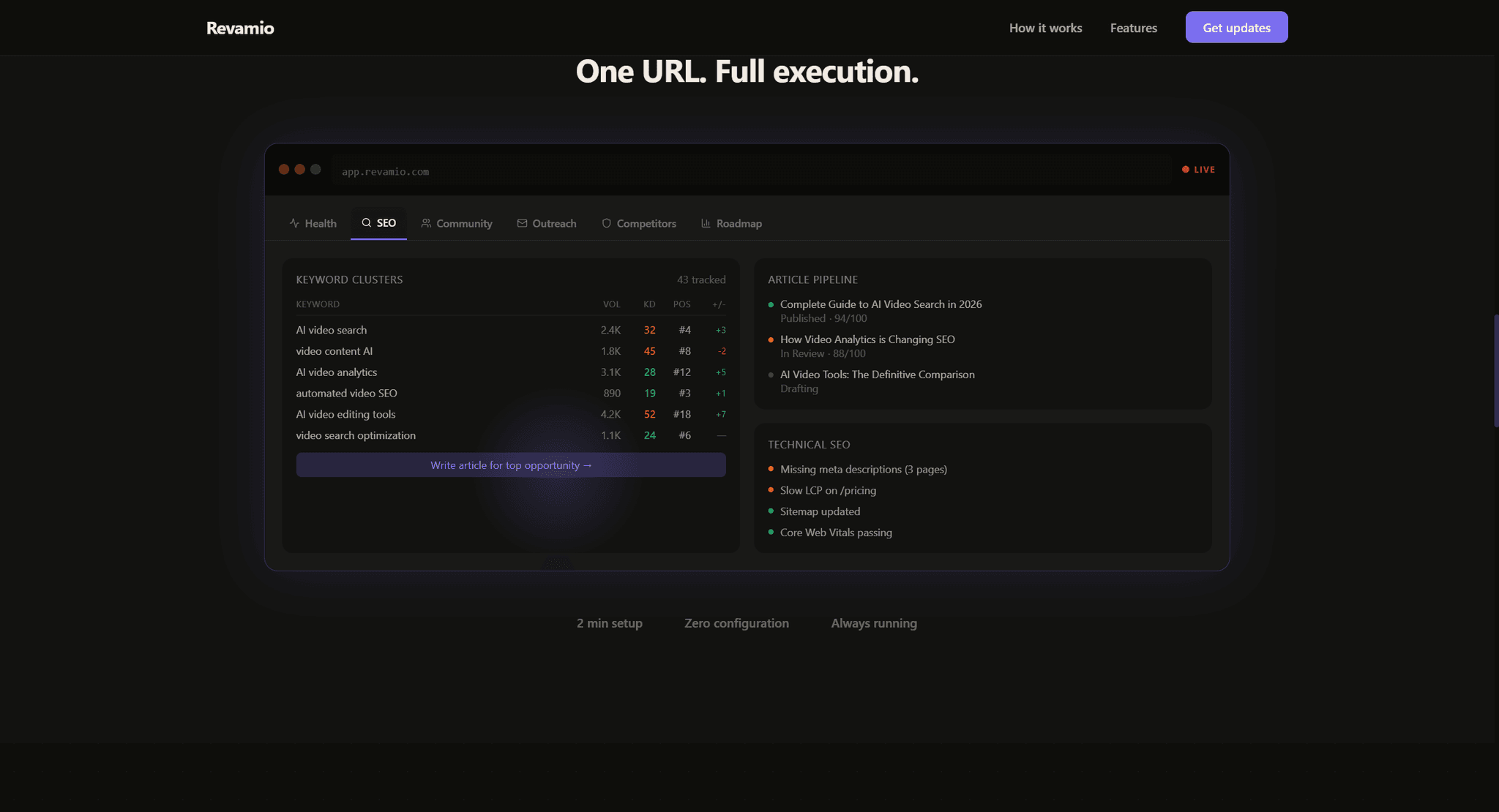The width and height of the screenshot is (1499, 812).
Task: Open the Roadmap tab
Action: pyautogui.click(x=731, y=223)
